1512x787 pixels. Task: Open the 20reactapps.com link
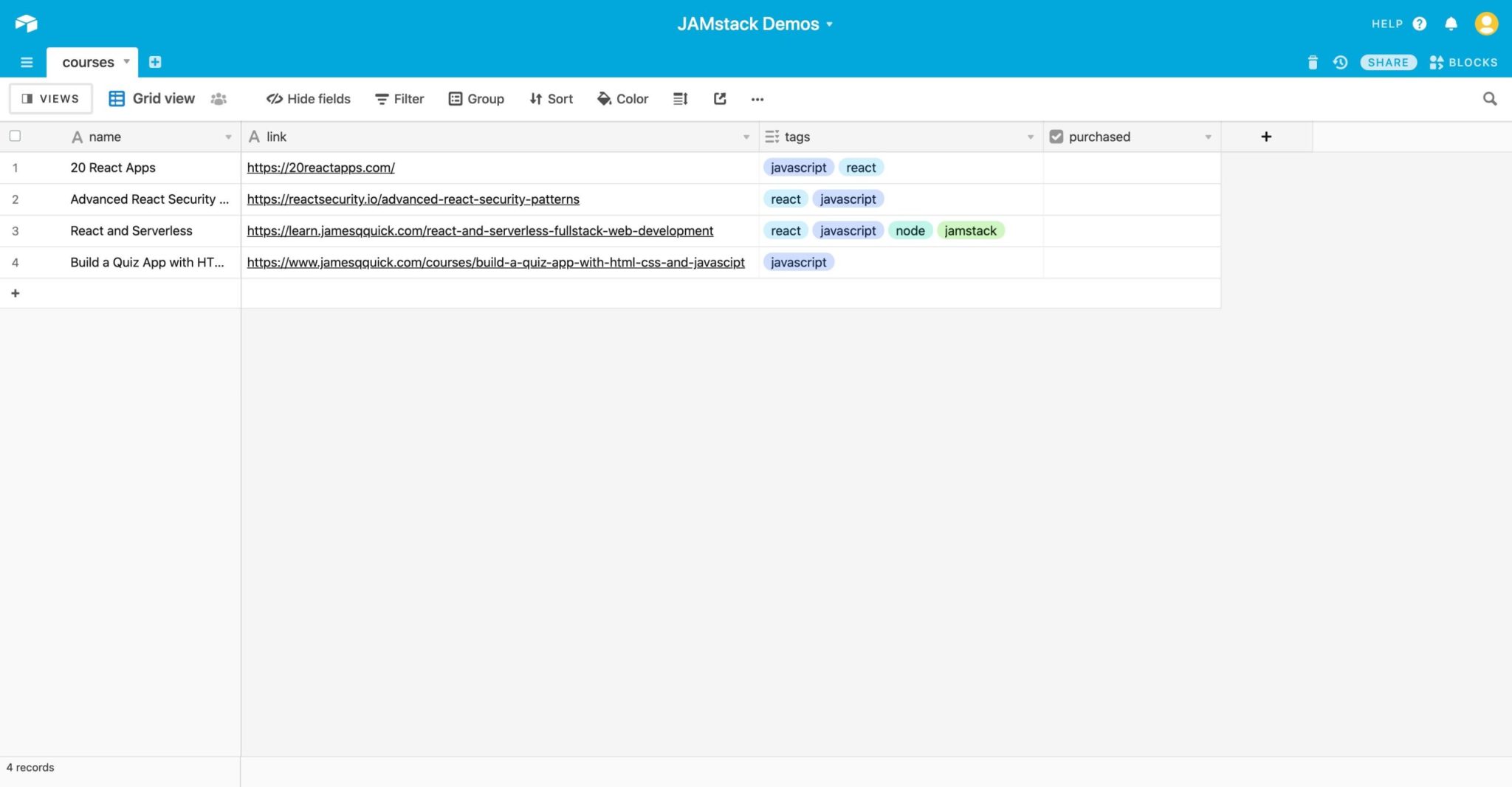(320, 168)
